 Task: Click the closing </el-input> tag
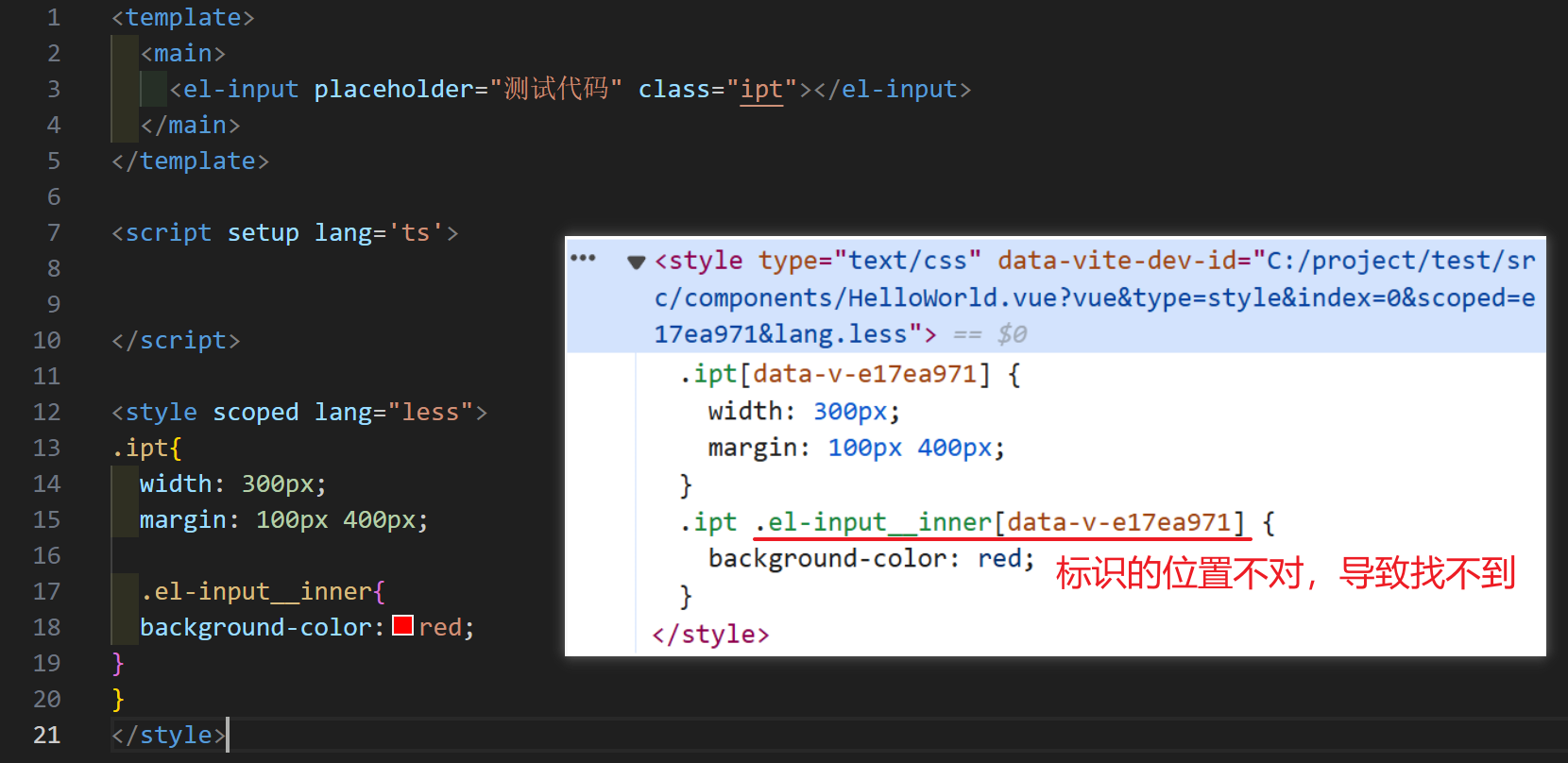893,90
